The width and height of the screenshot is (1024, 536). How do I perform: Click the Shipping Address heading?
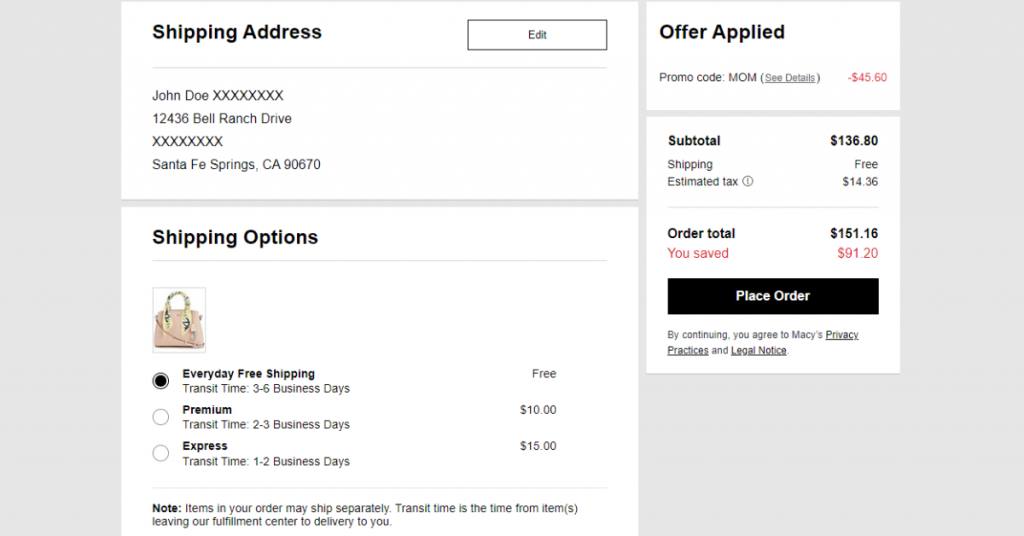pos(237,32)
